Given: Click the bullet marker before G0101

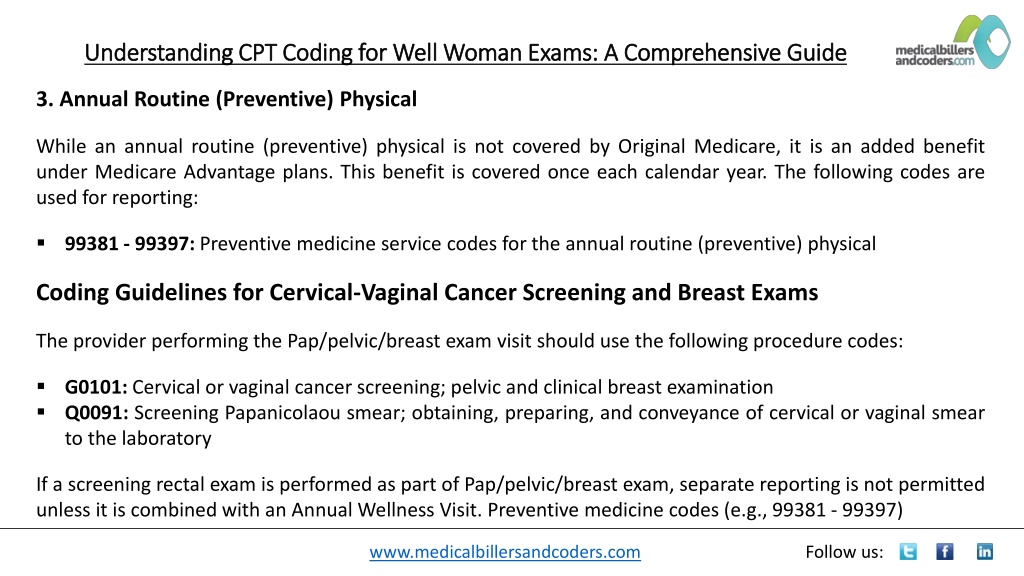Looking at the screenshot, I should 41,387.
